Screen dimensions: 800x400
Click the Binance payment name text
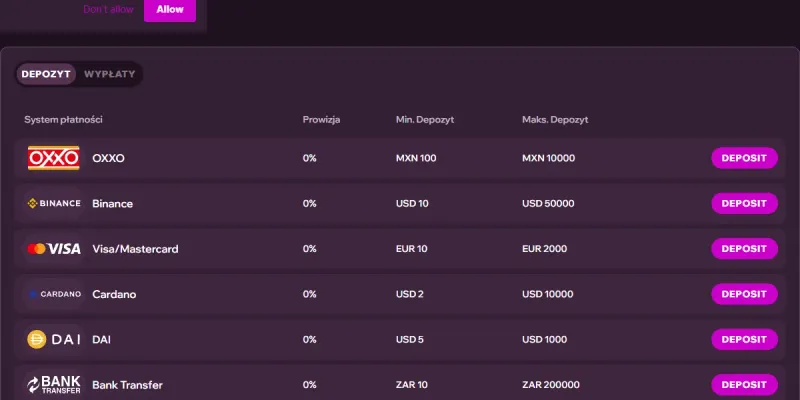[112, 204]
